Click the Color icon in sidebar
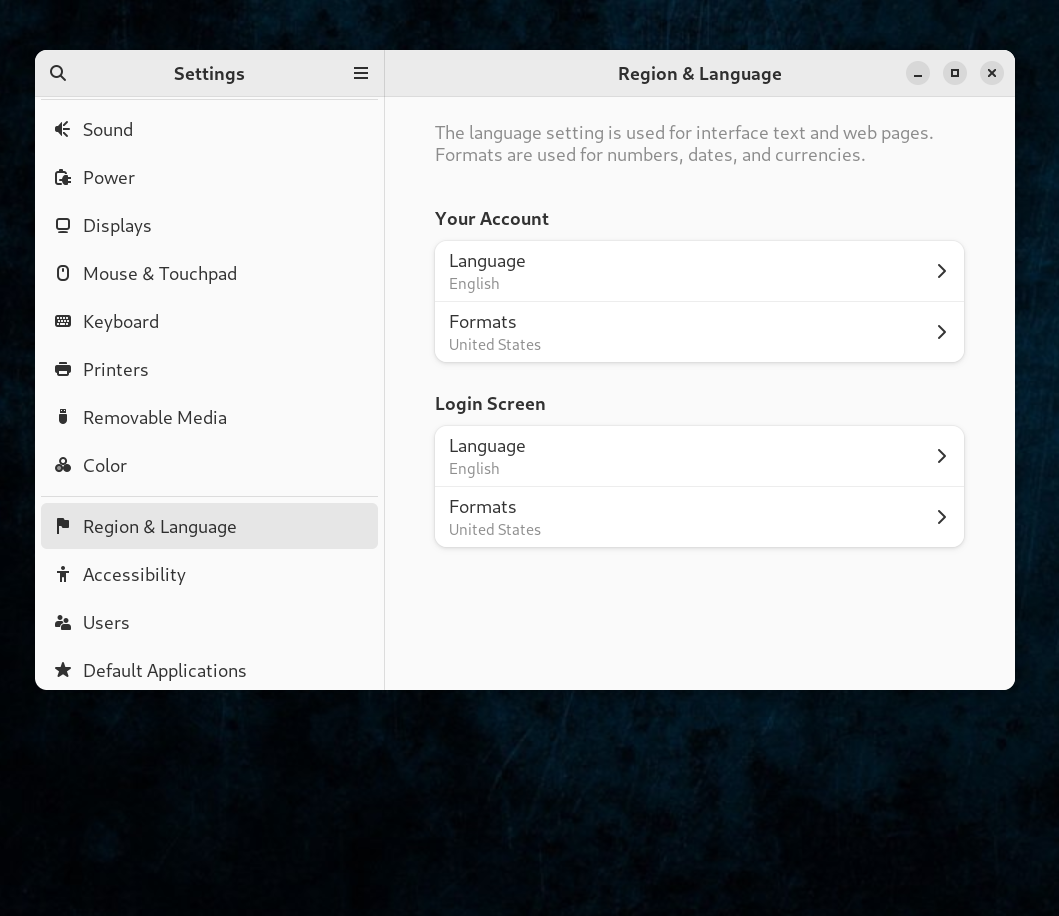 (x=63, y=465)
